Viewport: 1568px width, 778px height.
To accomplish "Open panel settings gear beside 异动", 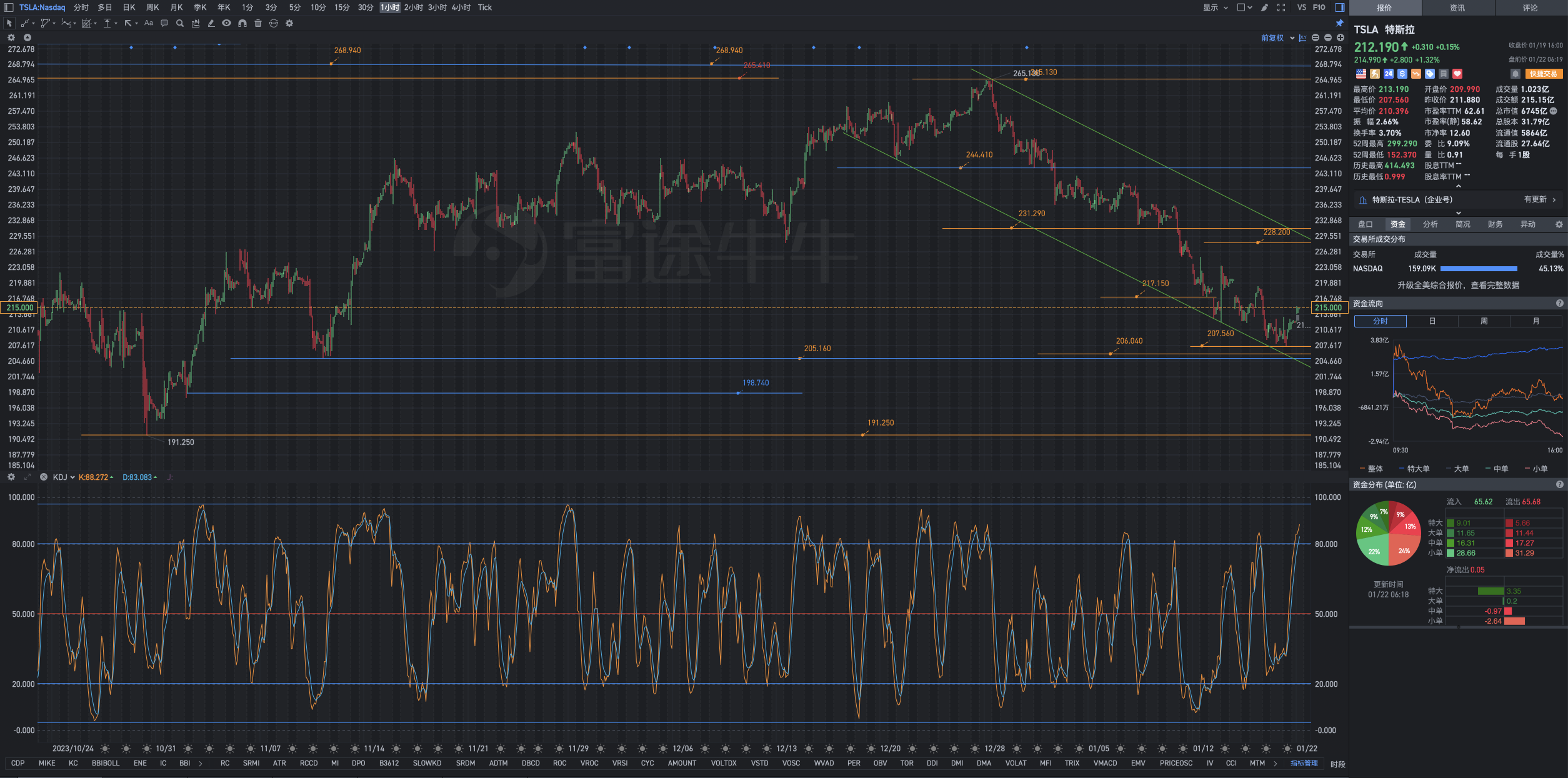I will pos(1559,224).
